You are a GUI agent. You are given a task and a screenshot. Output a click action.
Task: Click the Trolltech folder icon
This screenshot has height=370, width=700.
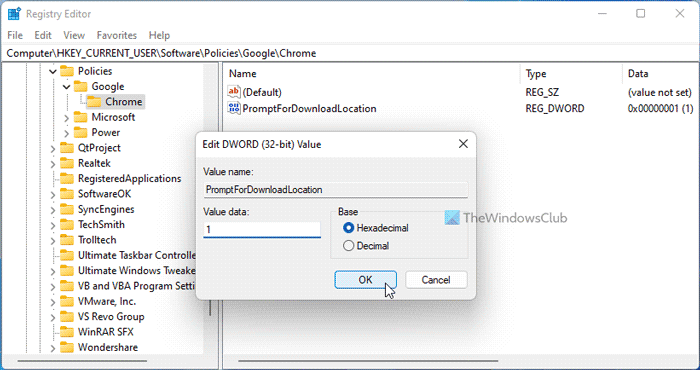(x=67, y=240)
